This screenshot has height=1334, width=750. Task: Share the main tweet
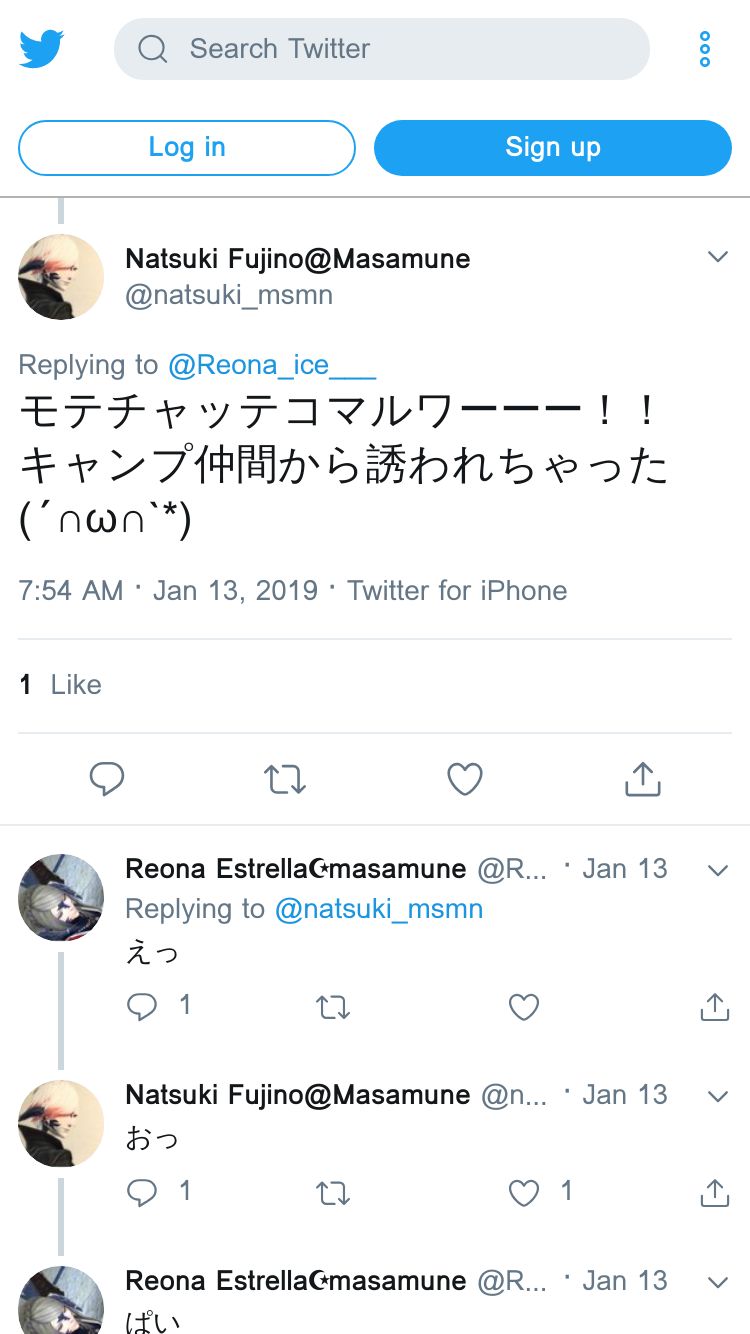(x=643, y=779)
